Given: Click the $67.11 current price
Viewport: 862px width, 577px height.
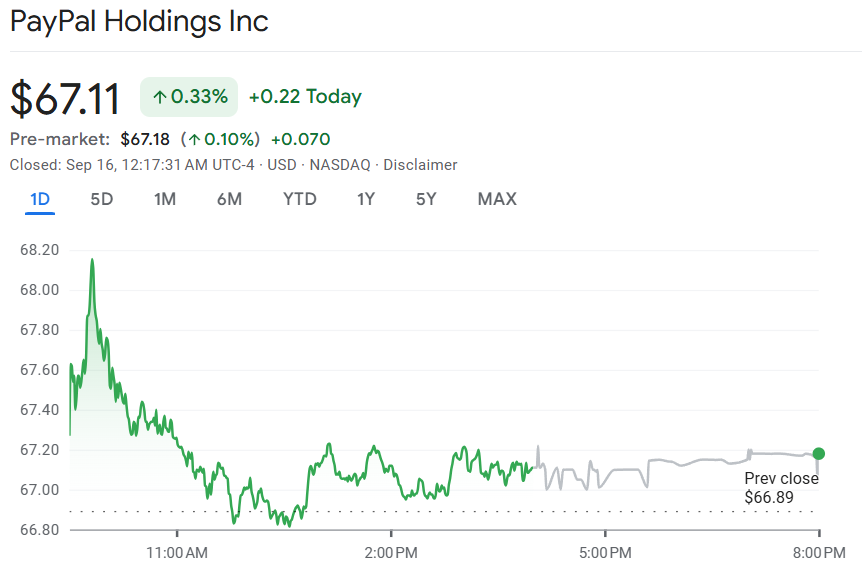Looking at the screenshot, I should pos(65,98).
